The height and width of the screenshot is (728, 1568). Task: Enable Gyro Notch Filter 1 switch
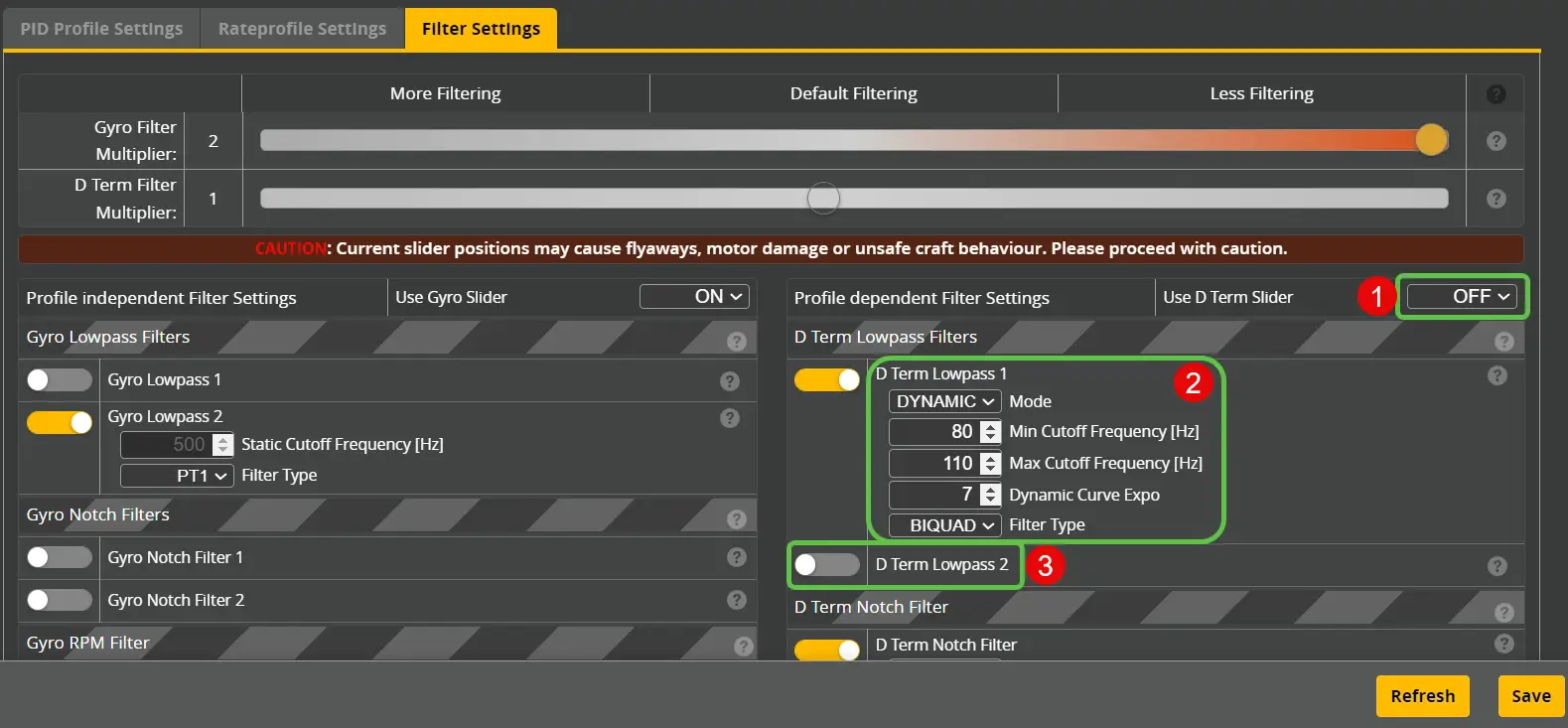pyautogui.click(x=60, y=557)
